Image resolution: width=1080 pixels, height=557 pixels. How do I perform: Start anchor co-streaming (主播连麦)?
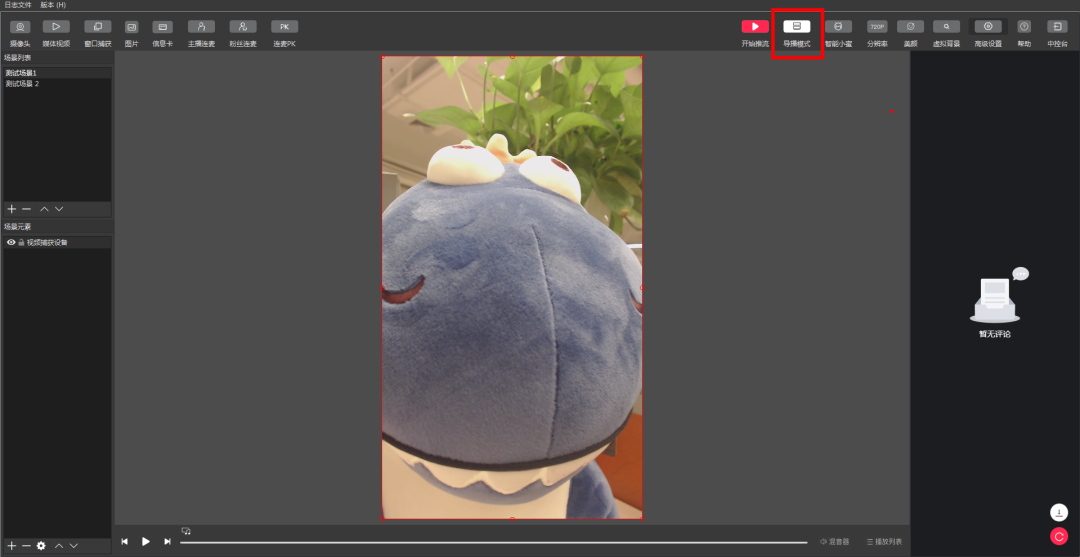click(201, 33)
